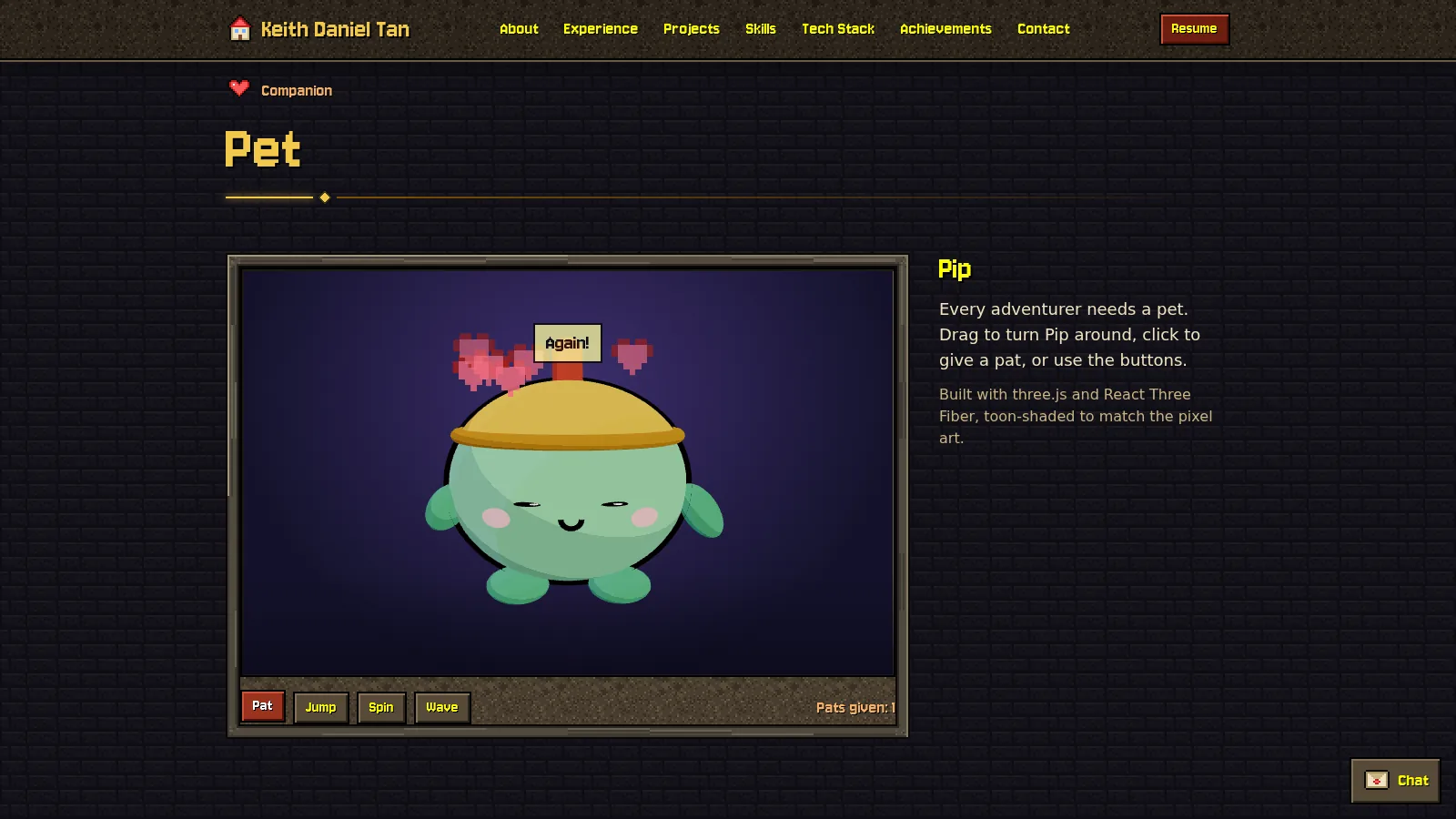Click the "Built with three.js" description text
Image resolution: width=1456 pixels, height=819 pixels.
tap(1076, 416)
